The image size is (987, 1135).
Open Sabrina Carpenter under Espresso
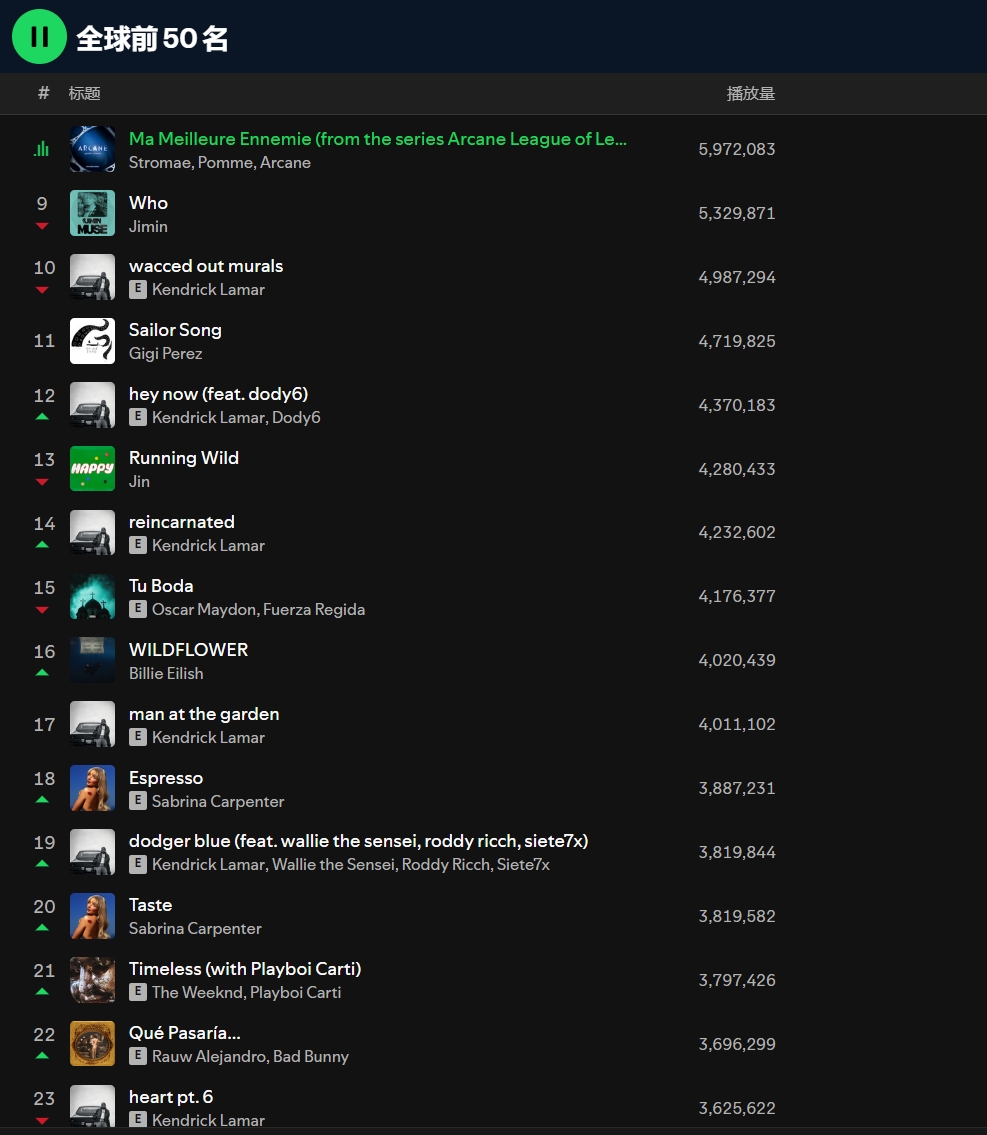[x=218, y=801]
